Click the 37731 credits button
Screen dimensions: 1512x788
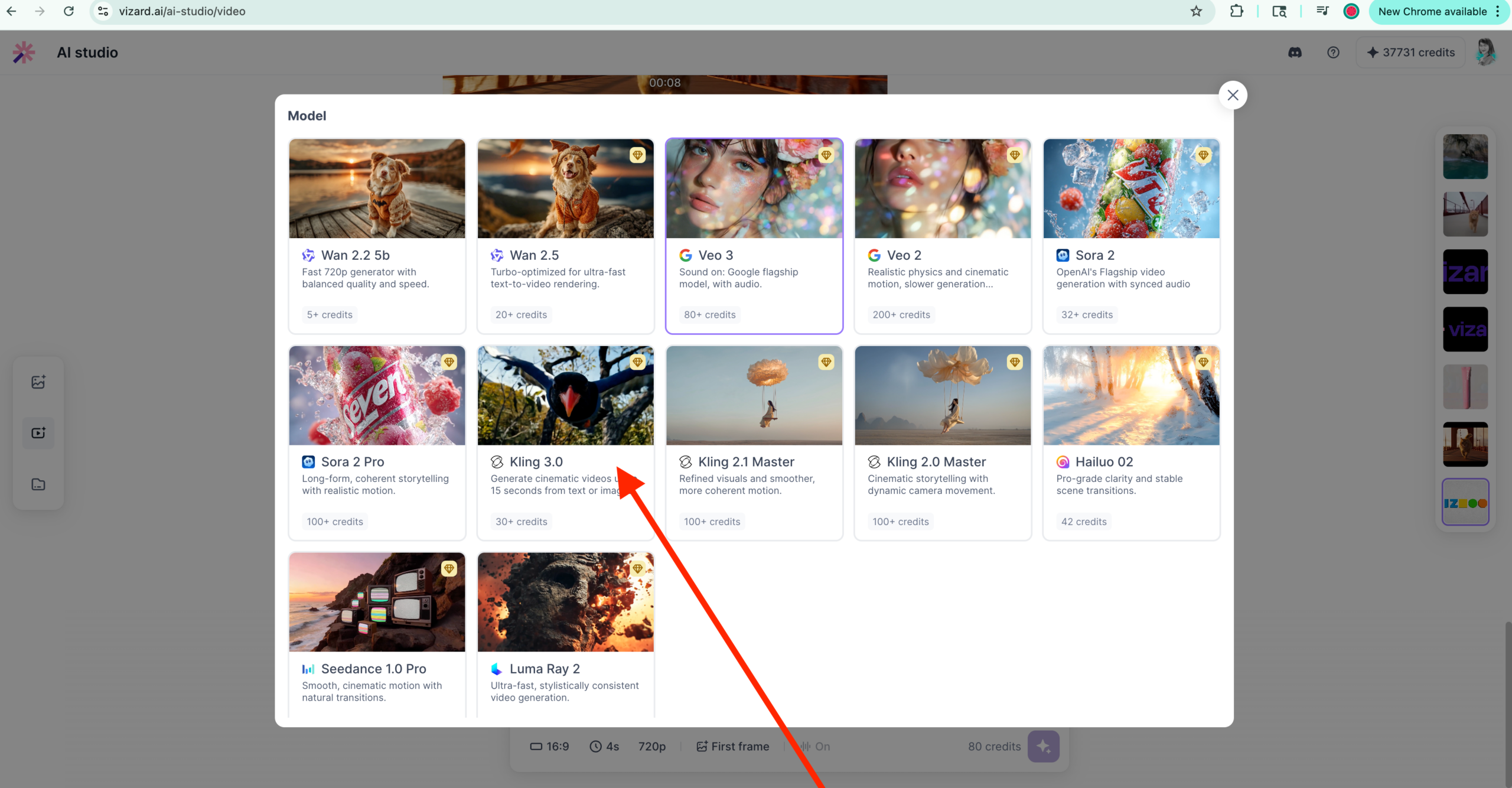[1410, 52]
